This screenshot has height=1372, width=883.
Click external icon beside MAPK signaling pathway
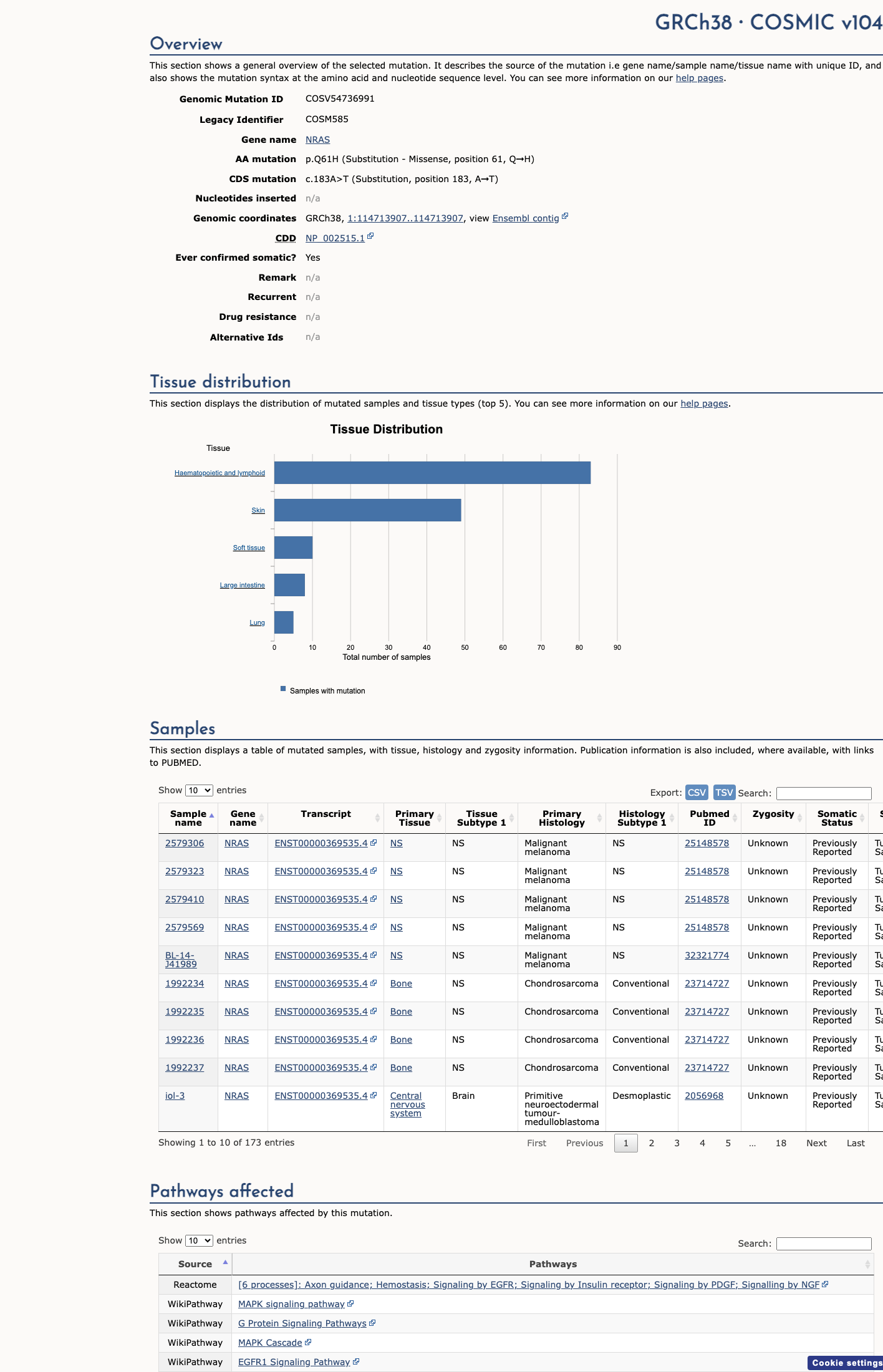tap(350, 1303)
